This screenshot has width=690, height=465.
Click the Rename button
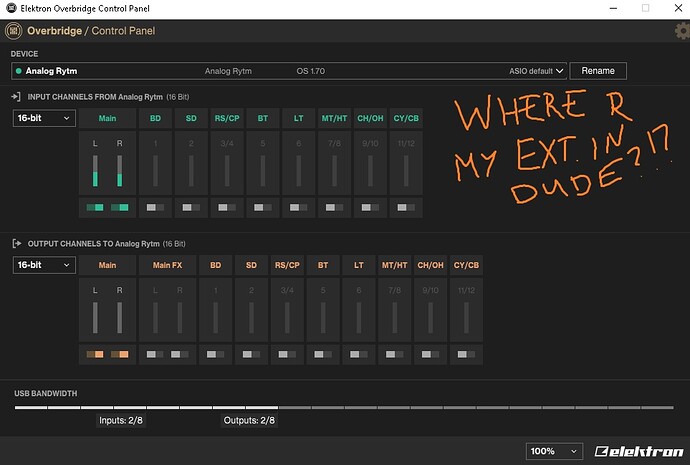click(598, 71)
